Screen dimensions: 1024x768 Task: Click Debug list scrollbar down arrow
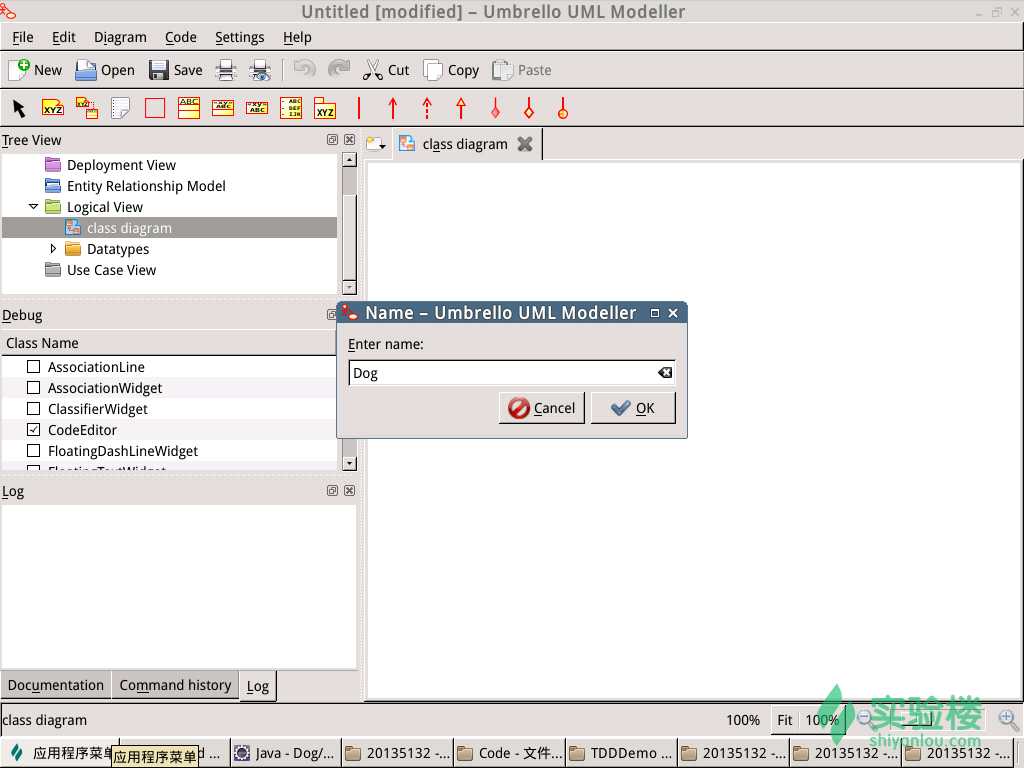349,463
